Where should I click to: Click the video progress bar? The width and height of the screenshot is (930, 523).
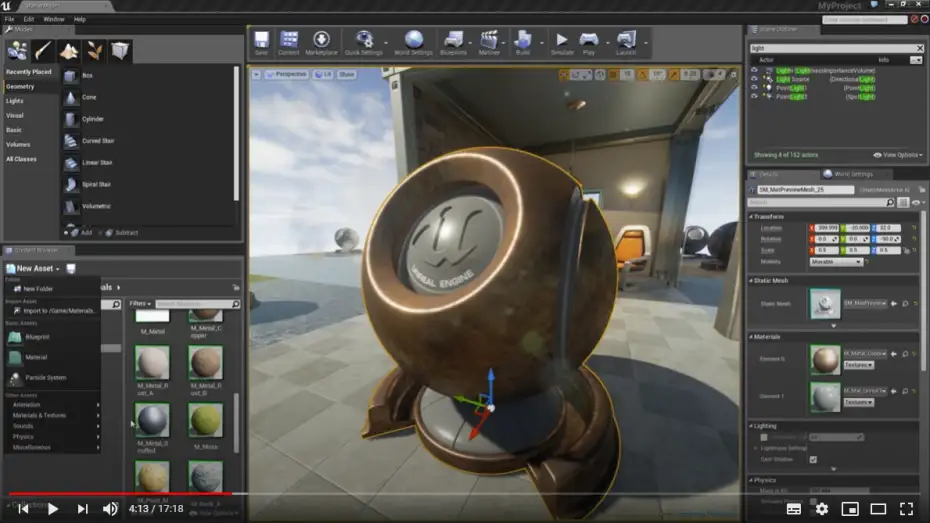[465, 493]
